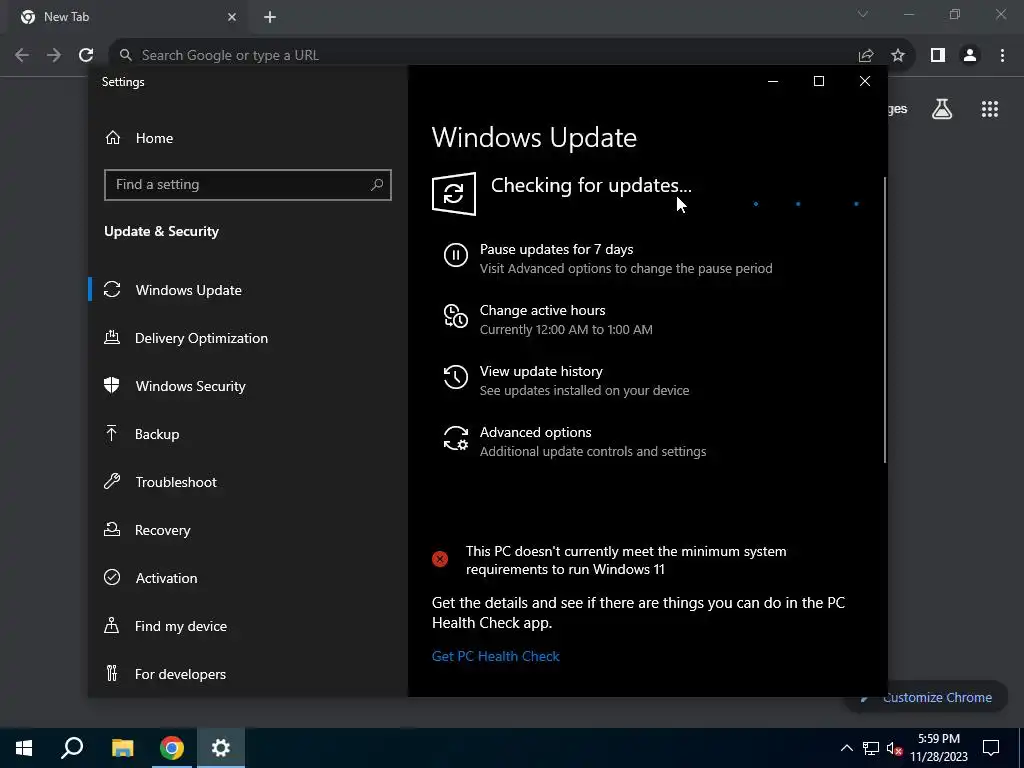
Task: Open the notification center
Action: [x=991, y=748]
